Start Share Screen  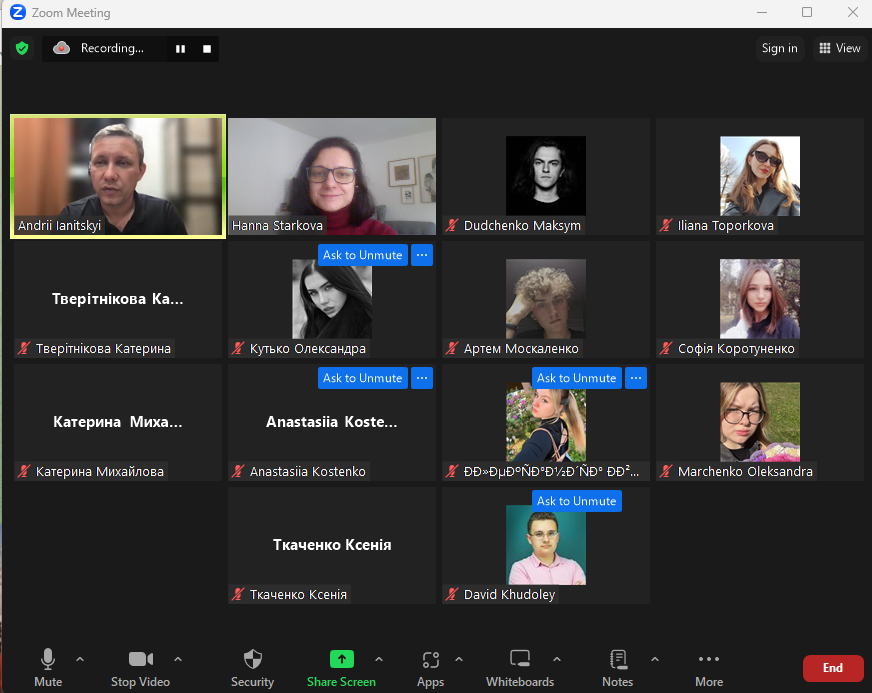[x=341, y=666]
